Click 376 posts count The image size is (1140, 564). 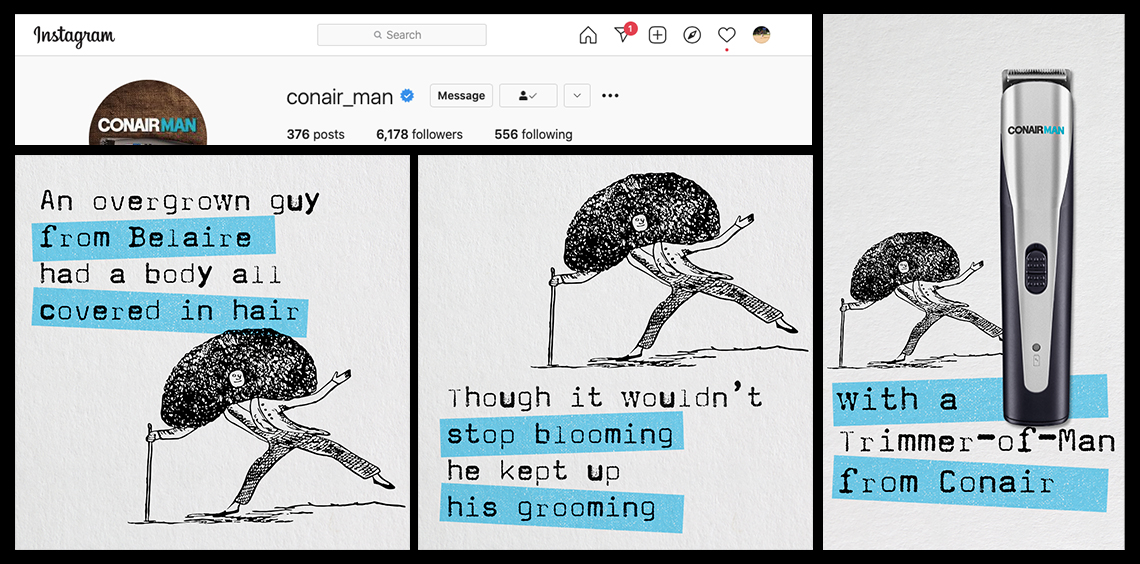[316, 134]
